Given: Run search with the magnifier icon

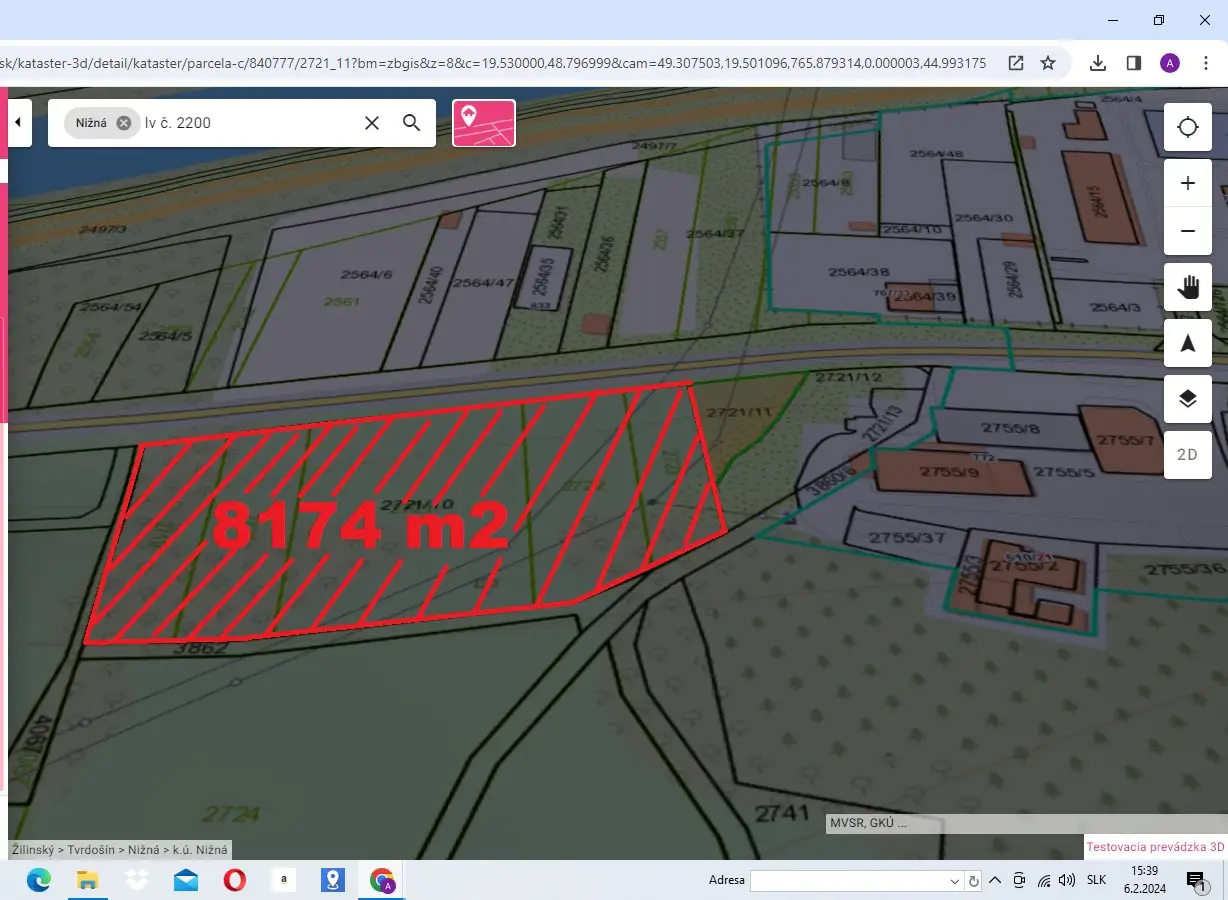Looking at the screenshot, I should click(411, 123).
